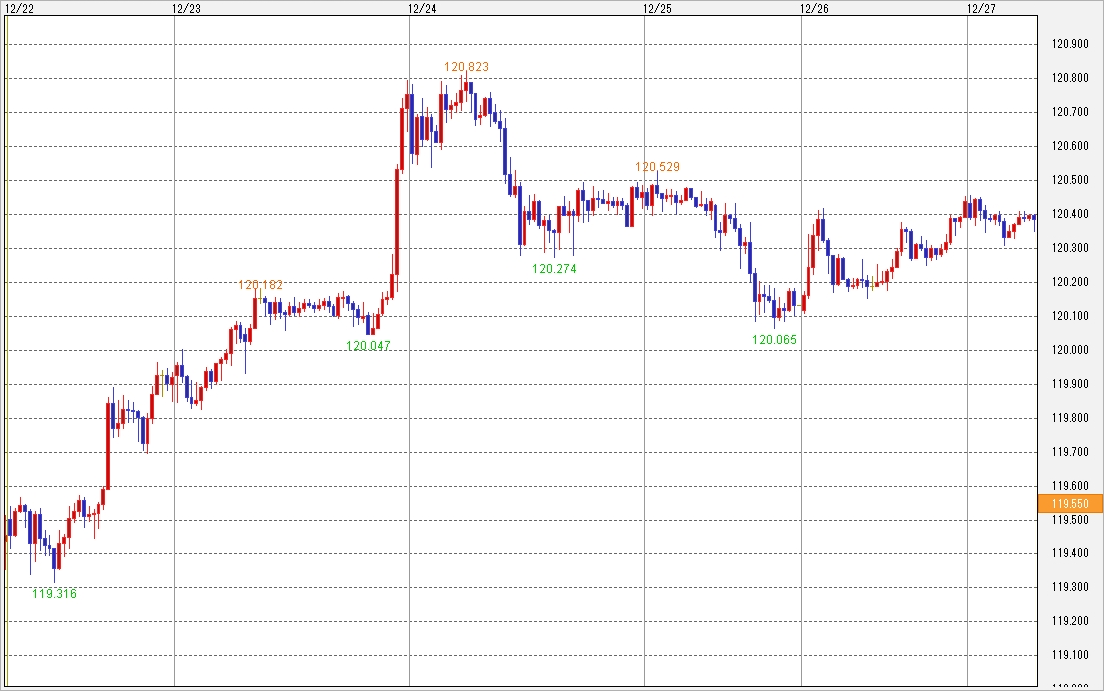The width and height of the screenshot is (1104, 691).
Task: Select the 12/27 date marker
Action: (981, 8)
